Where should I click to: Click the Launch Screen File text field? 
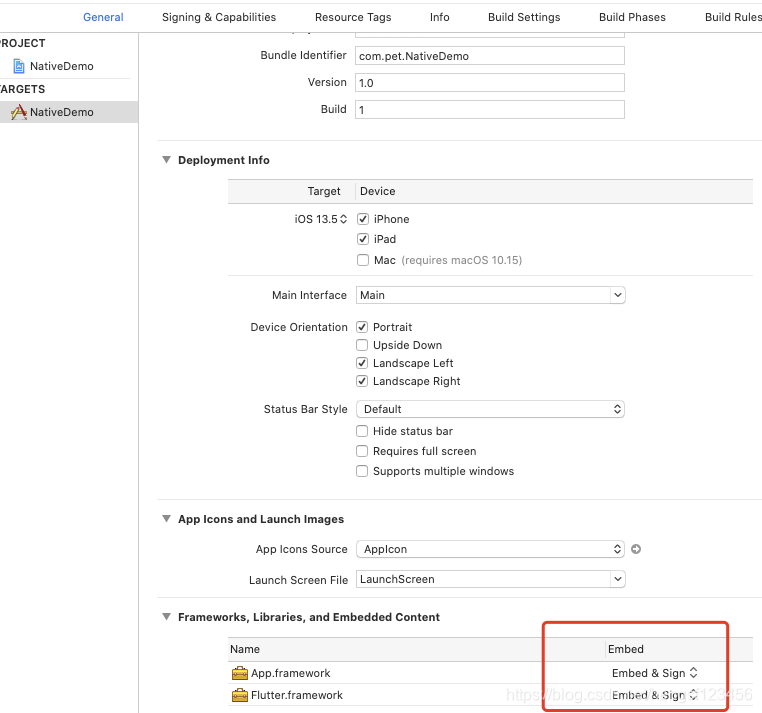484,579
